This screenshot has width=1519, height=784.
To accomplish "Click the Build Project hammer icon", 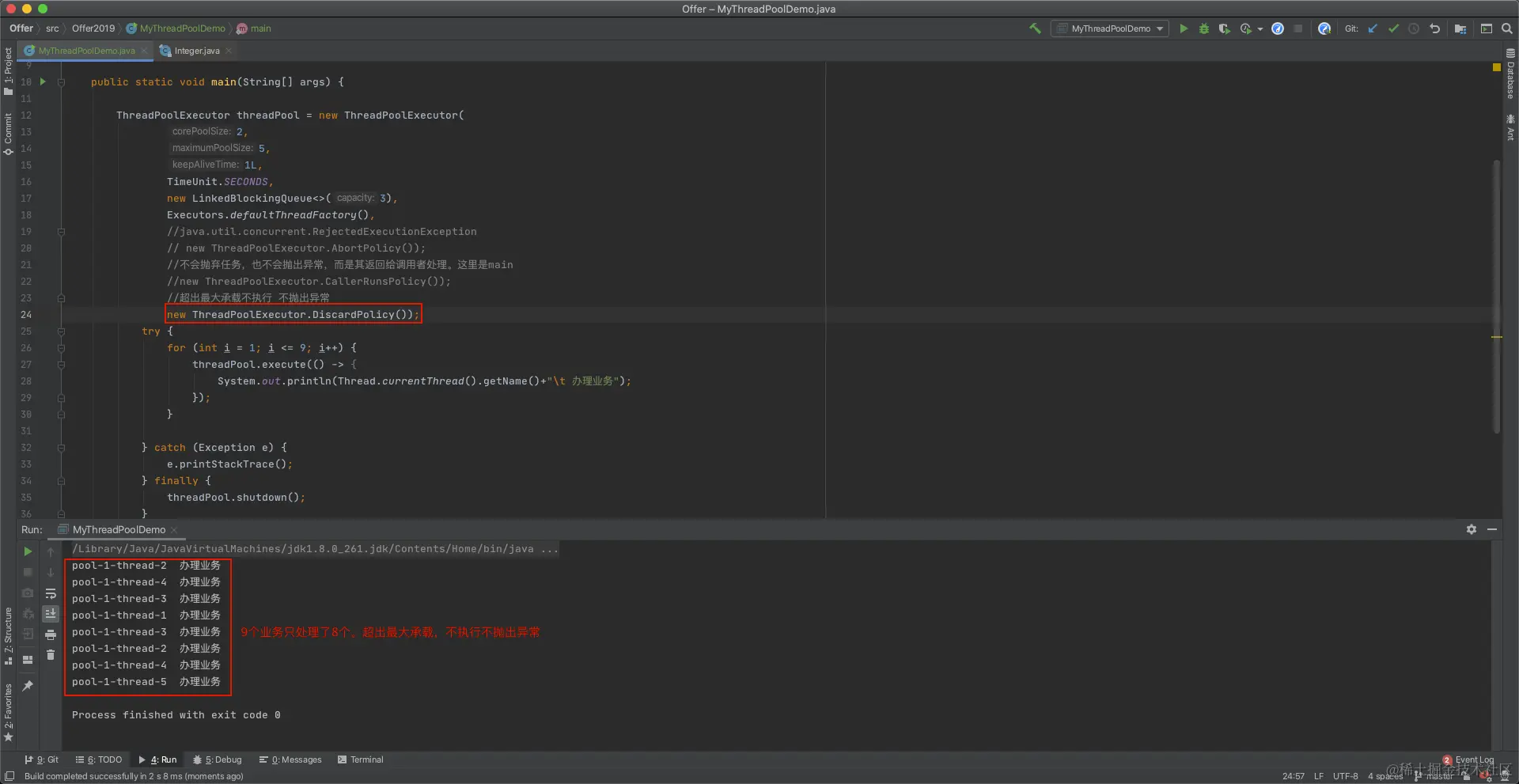I will [x=1035, y=28].
